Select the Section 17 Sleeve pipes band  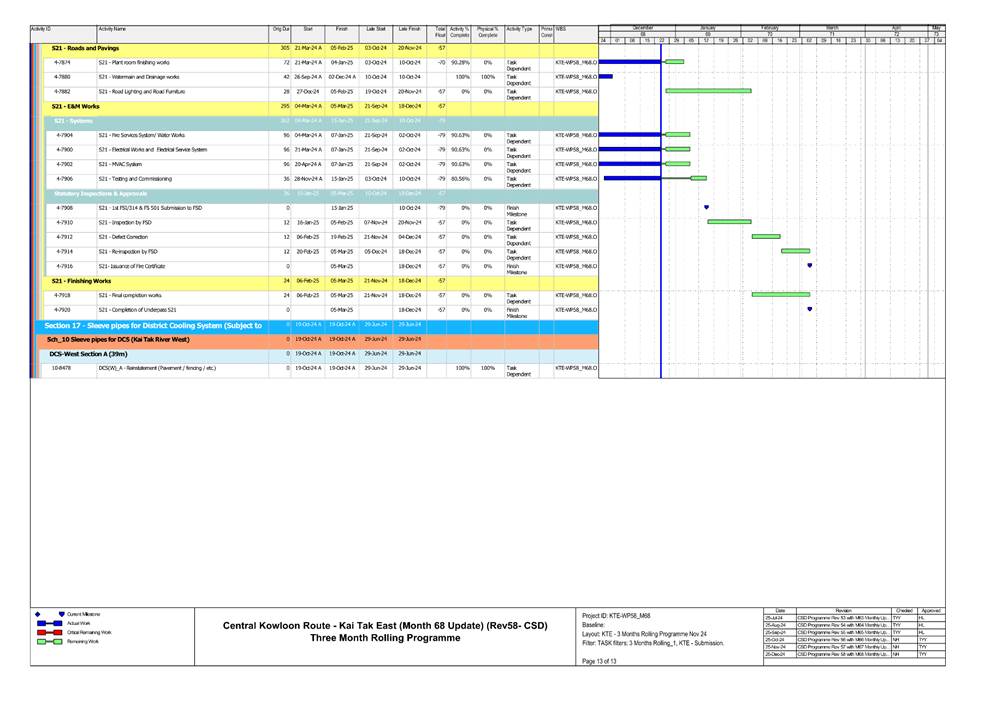click(x=158, y=325)
